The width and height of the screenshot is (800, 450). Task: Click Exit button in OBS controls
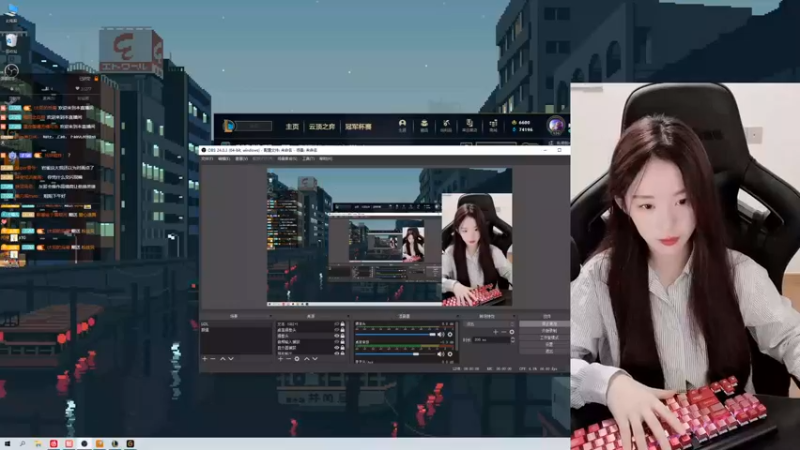(x=545, y=351)
